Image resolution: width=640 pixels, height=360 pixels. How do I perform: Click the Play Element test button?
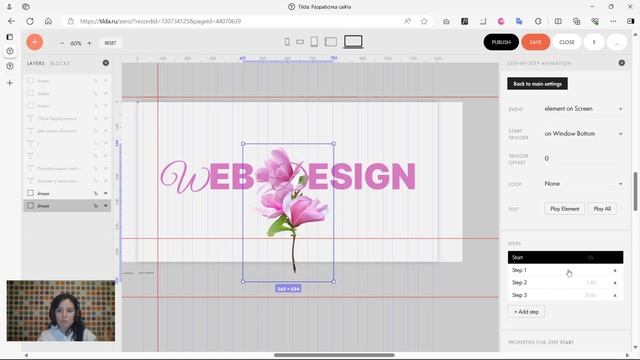coord(564,209)
